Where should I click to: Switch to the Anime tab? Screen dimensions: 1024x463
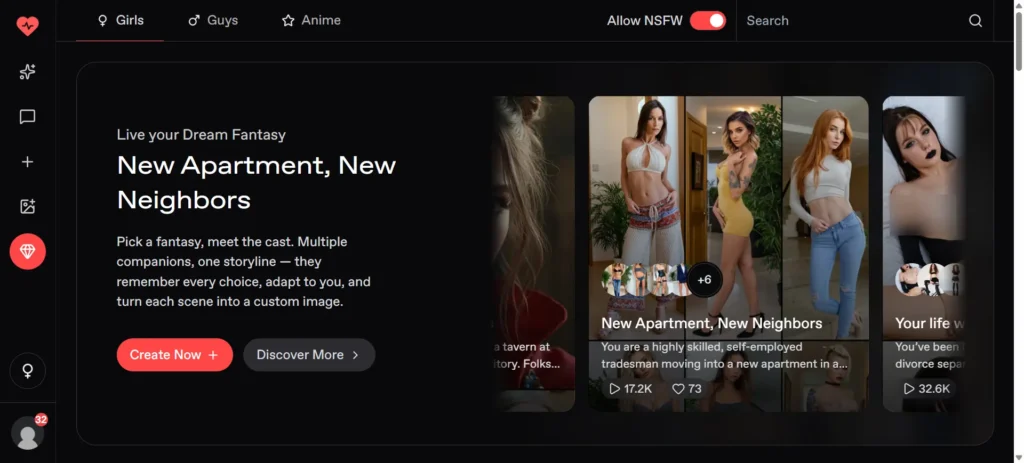(x=311, y=20)
